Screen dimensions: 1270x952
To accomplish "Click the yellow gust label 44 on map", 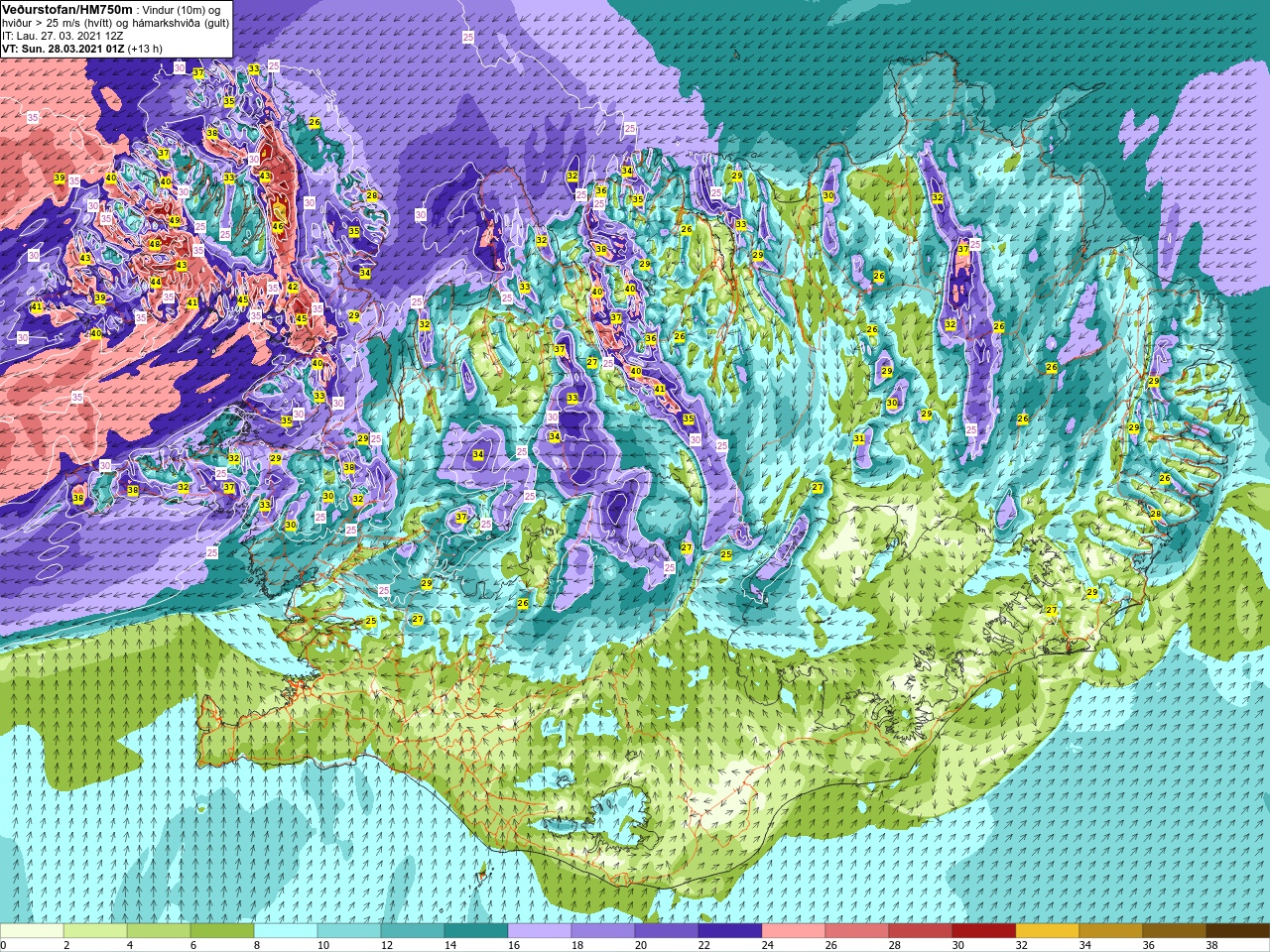I will tap(155, 283).
